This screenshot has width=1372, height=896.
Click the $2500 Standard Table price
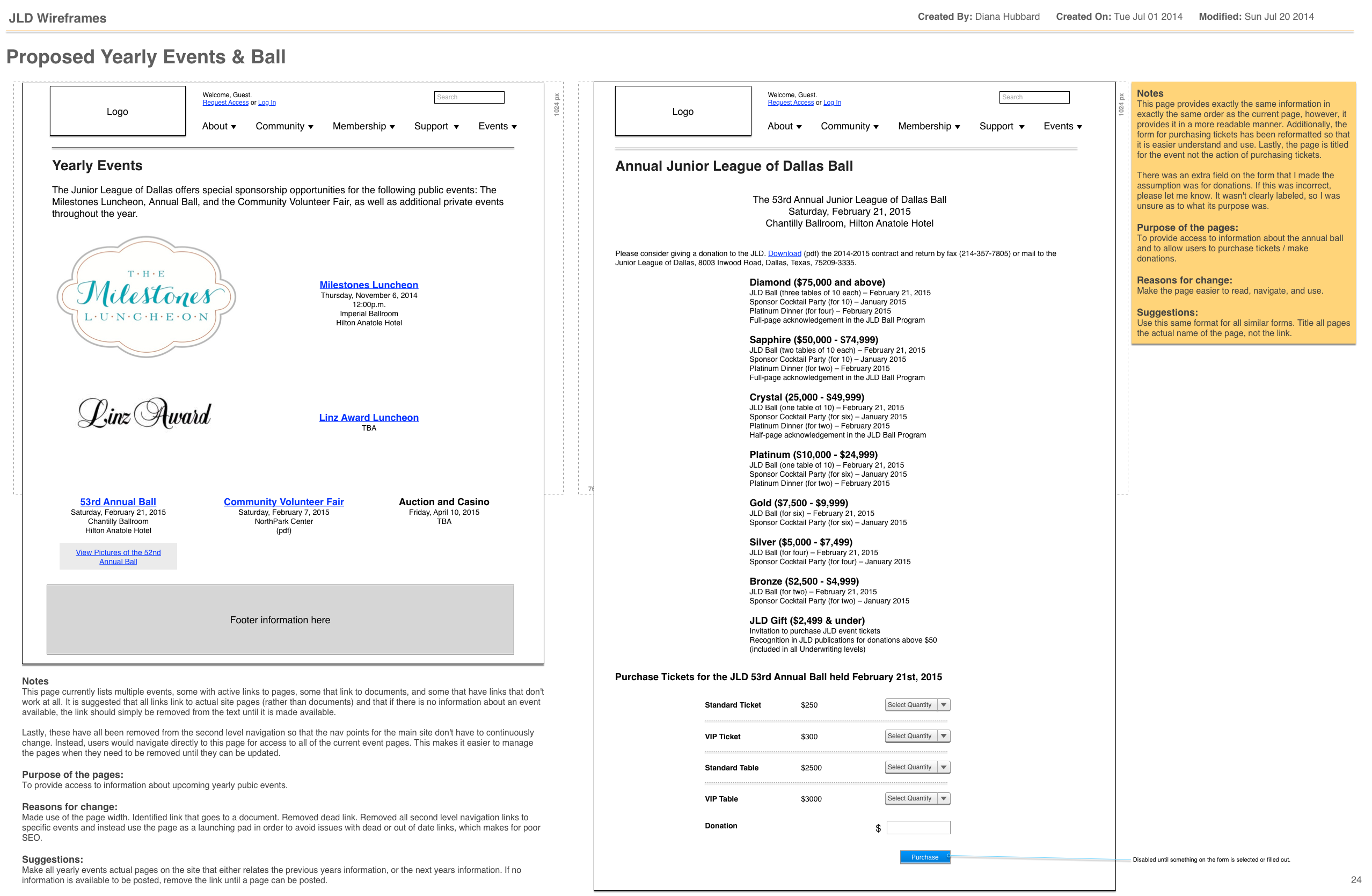[x=812, y=768]
